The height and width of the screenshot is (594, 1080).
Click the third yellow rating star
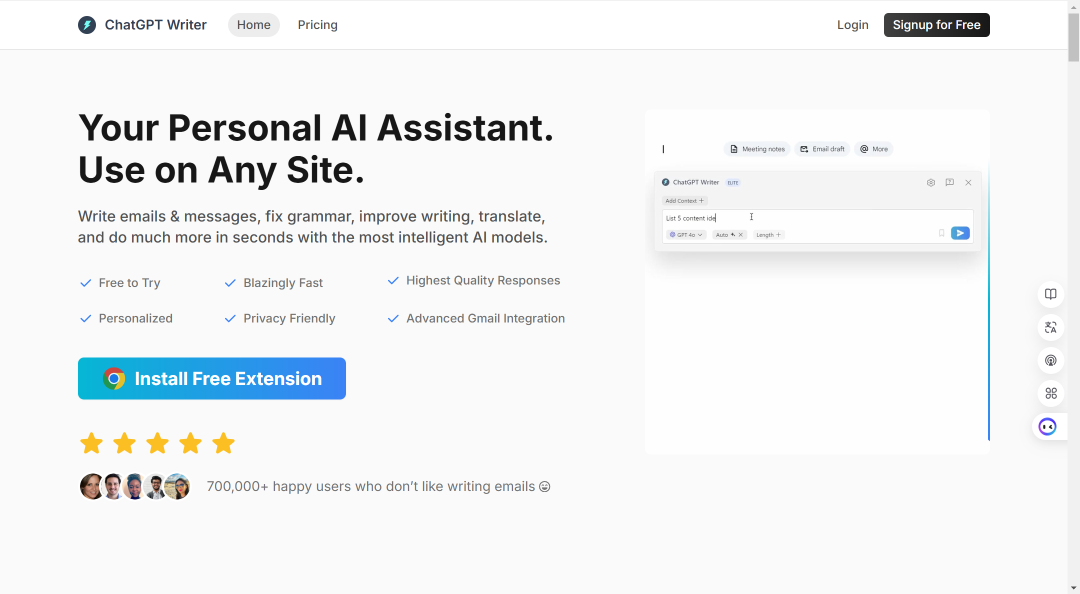(157, 443)
